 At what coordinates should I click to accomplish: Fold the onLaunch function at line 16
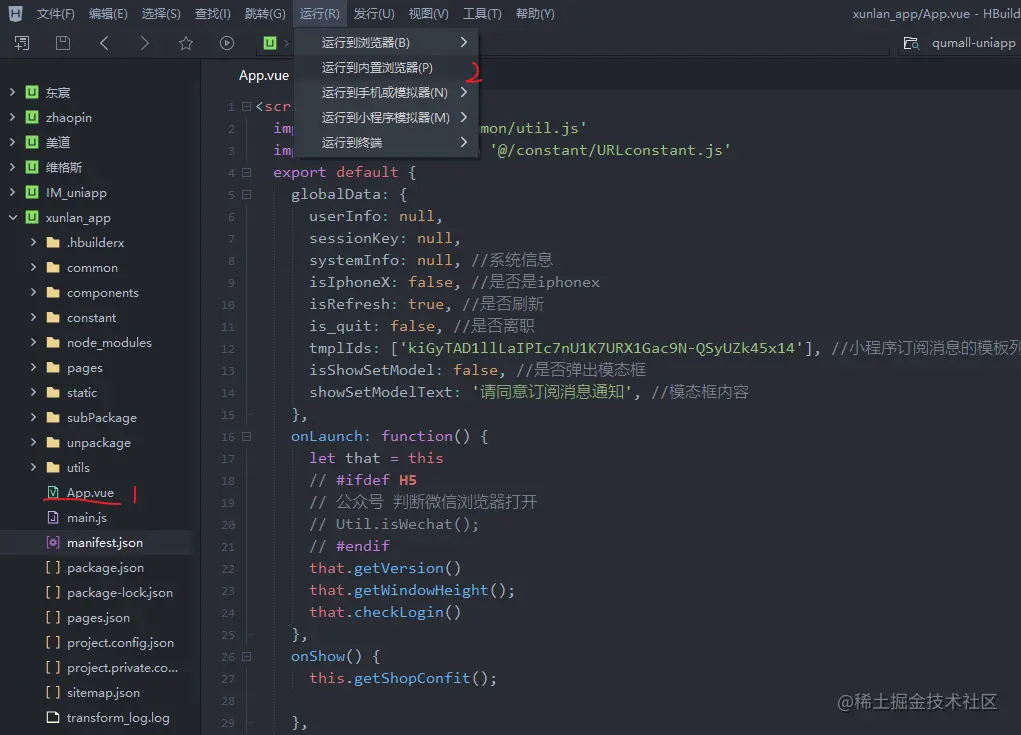[x=246, y=436]
